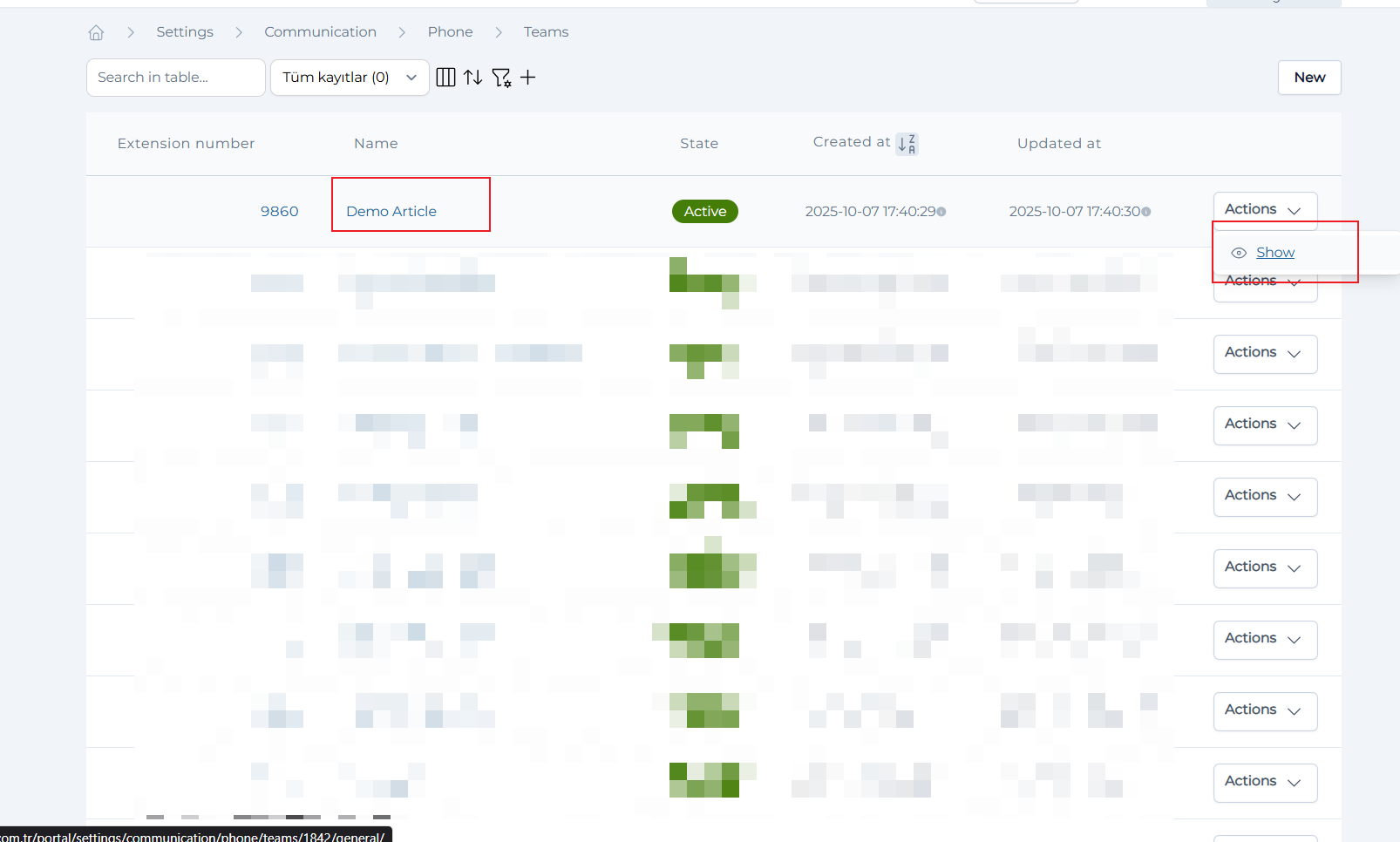Click the New button

(x=1308, y=78)
